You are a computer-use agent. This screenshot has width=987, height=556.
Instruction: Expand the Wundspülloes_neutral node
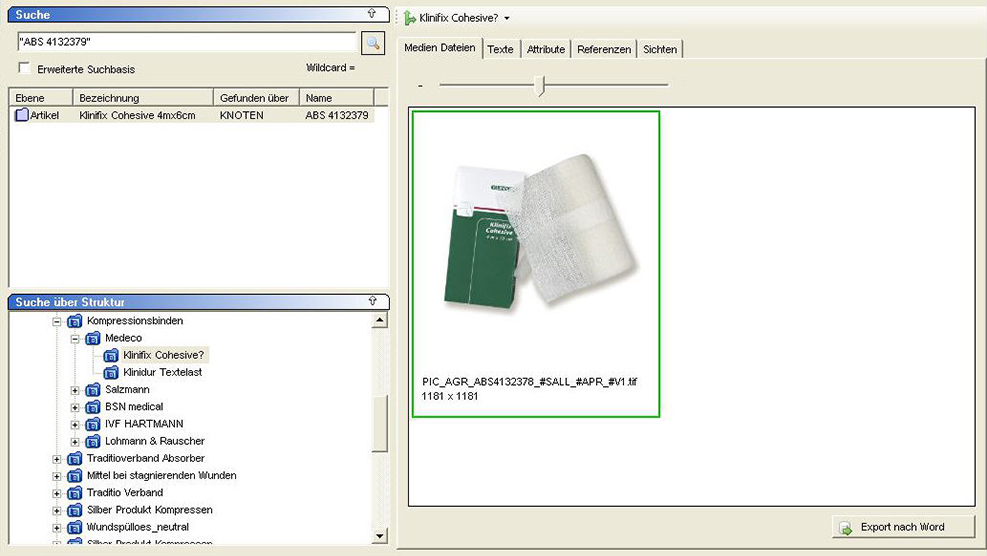coord(57,528)
